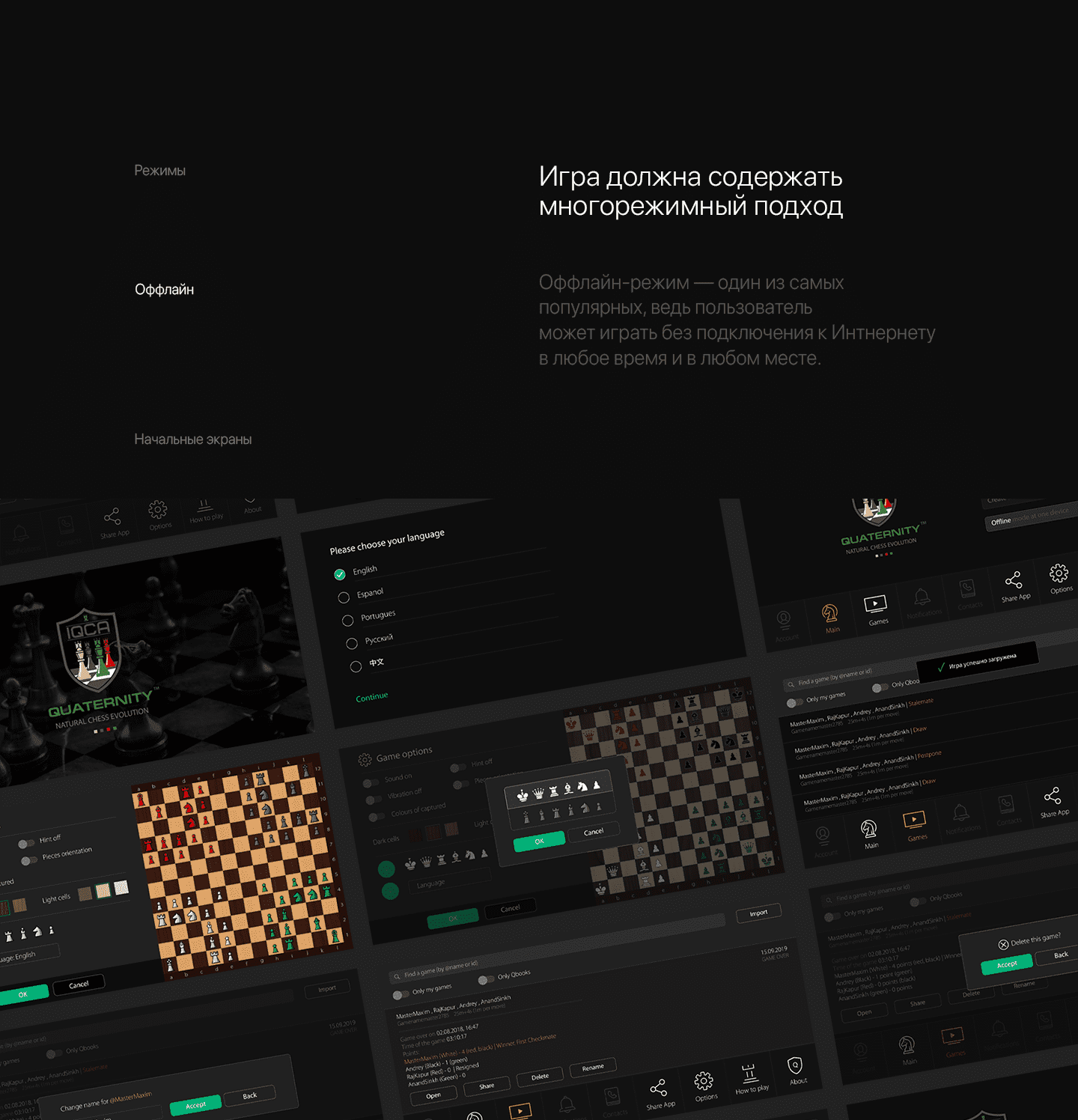Click the orange Main knight icon

click(830, 614)
